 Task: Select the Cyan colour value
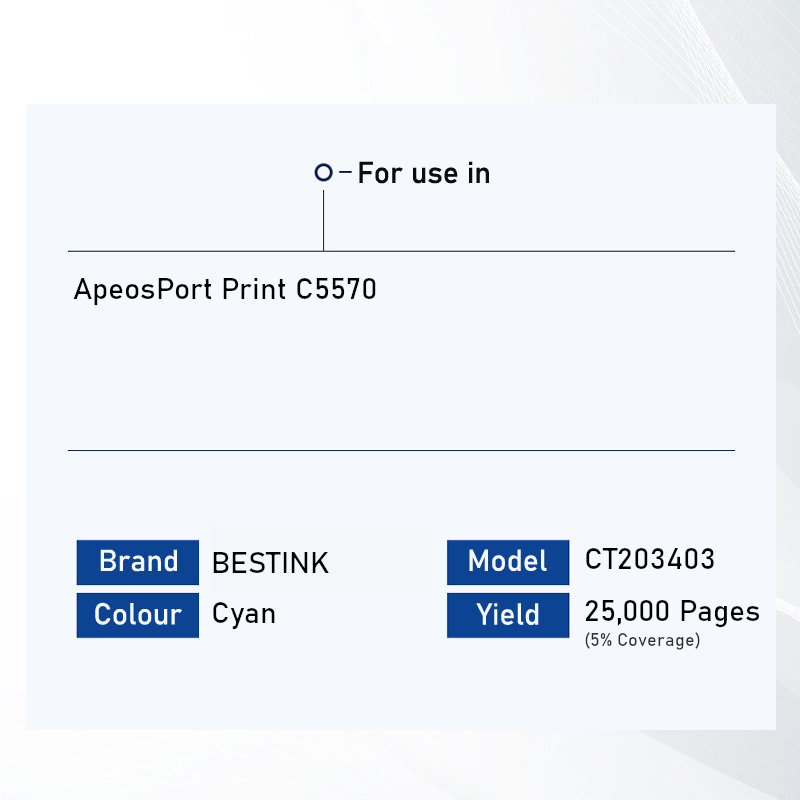coord(244,613)
